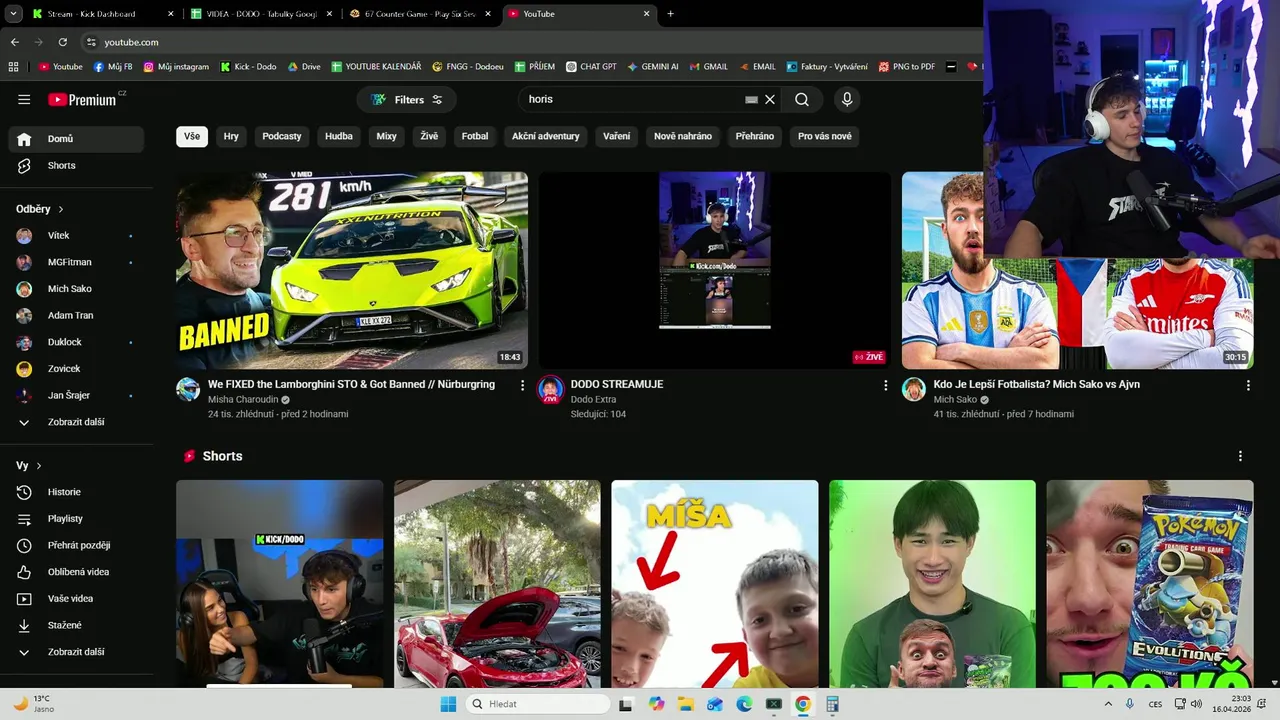The height and width of the screenshot is (720, 1280).
Task: Select the Podcasty filter chip
Action: pos(282,136)
